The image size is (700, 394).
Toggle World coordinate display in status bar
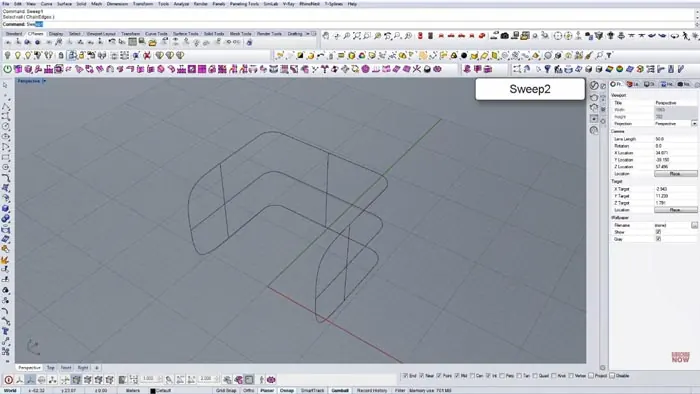click(x=10, y=390)
